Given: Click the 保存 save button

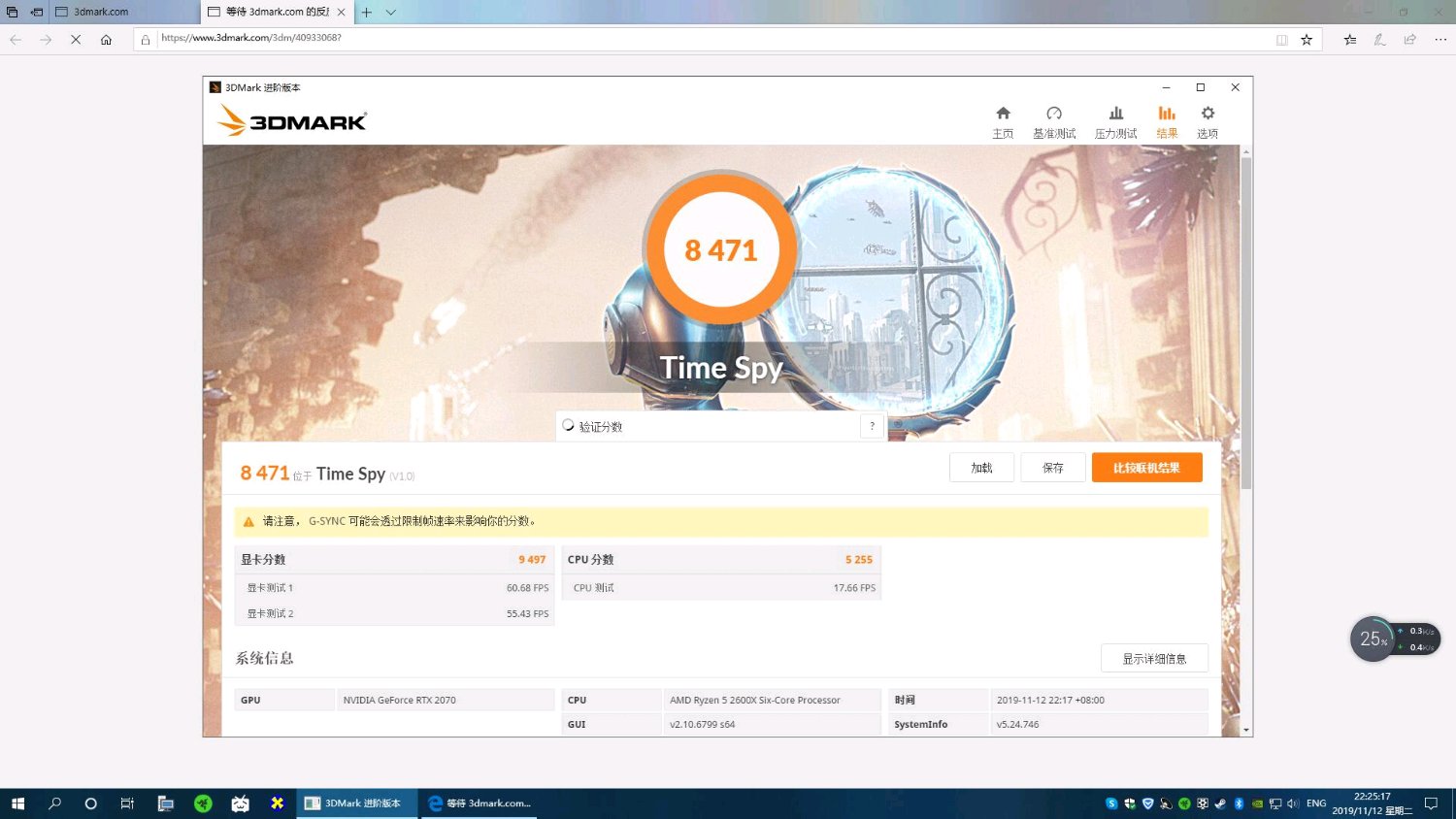Looking at the screenshot, I should click(1053, 468).
